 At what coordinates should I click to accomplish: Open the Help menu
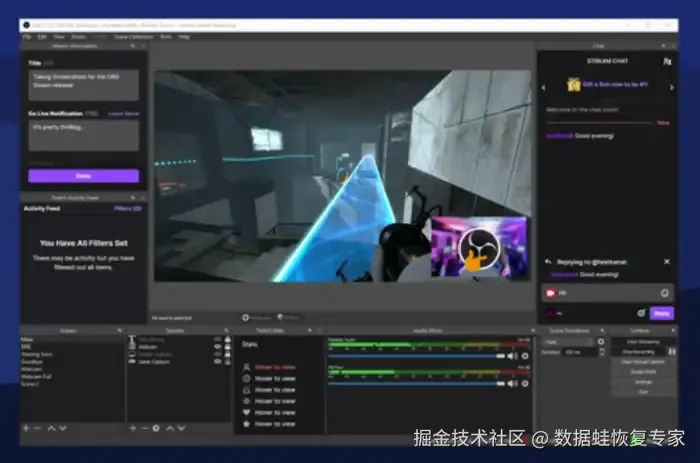pyautogui.click(x=184, y=37)
